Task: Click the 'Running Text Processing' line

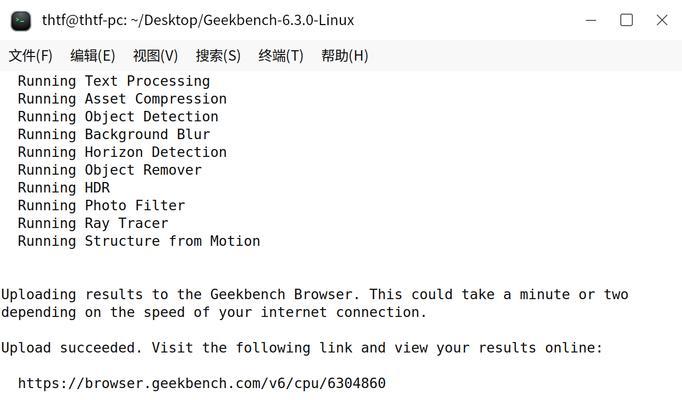Action: point(114,81)
